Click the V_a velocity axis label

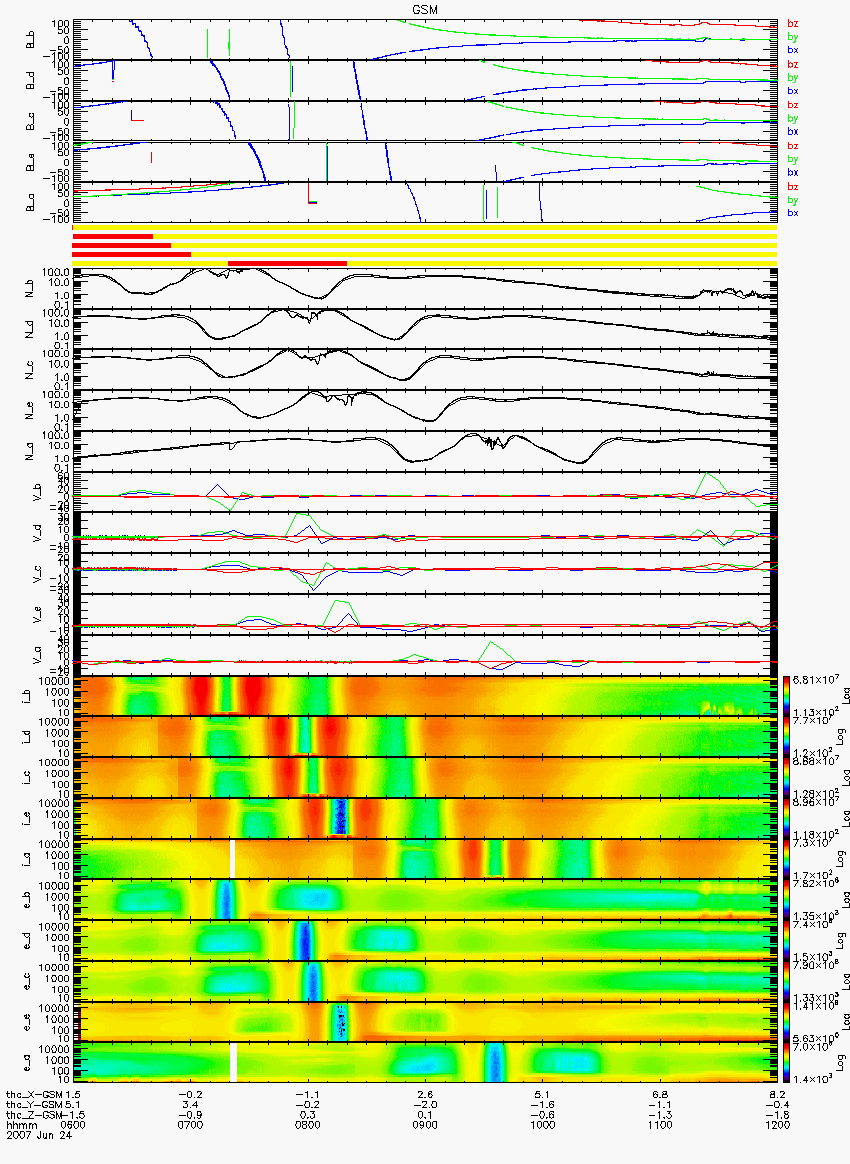pyautogui.click(x=37, y=655)
